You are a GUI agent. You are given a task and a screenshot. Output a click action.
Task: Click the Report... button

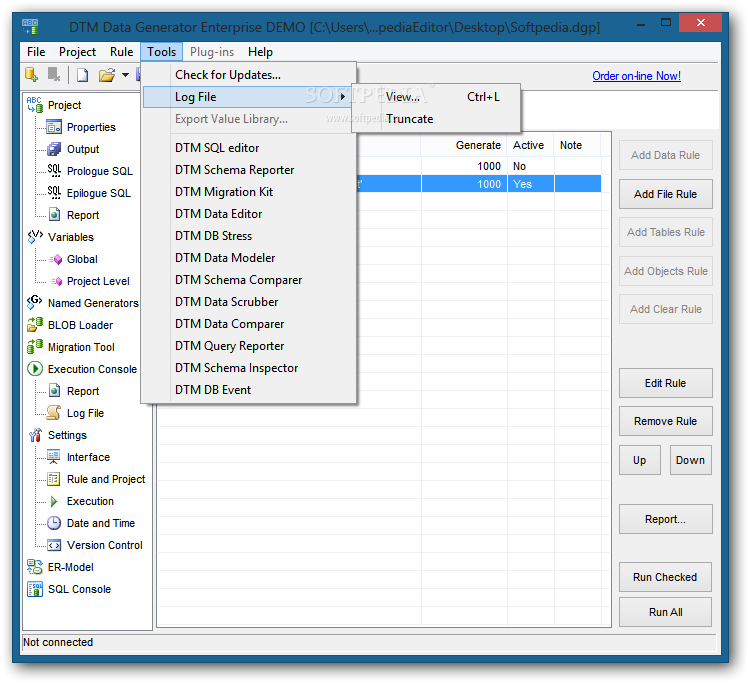tap(665, 519)
